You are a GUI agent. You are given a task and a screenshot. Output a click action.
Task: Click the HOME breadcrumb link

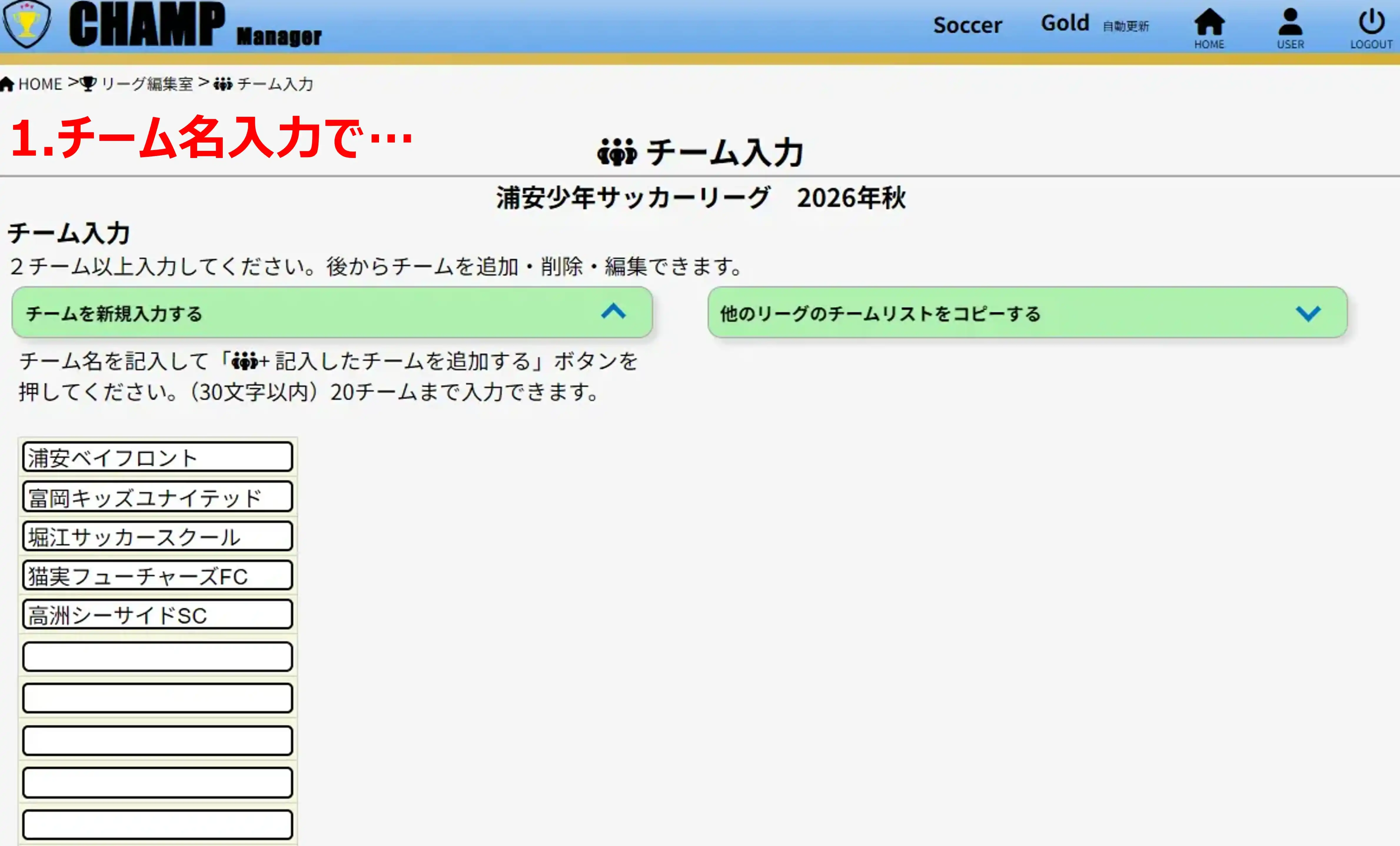point(31,84)
